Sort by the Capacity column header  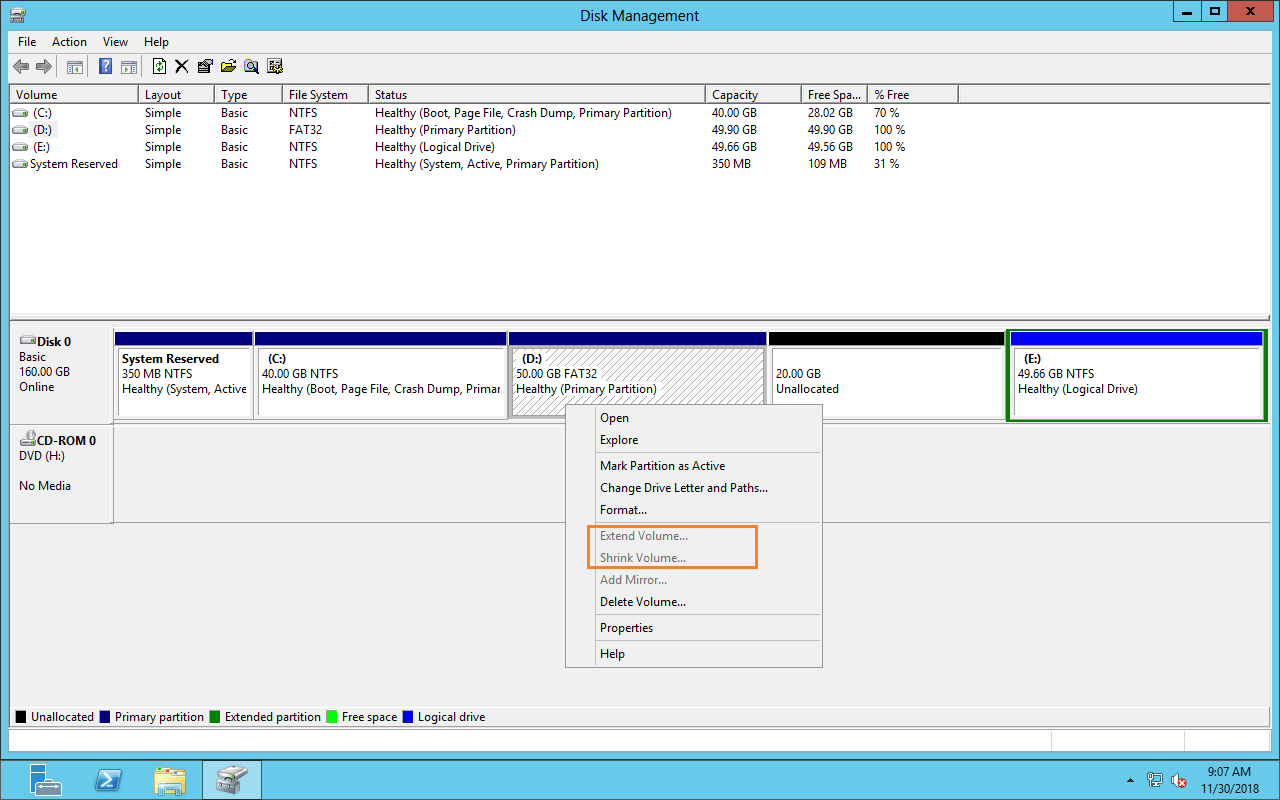click(x=753, y=95)
